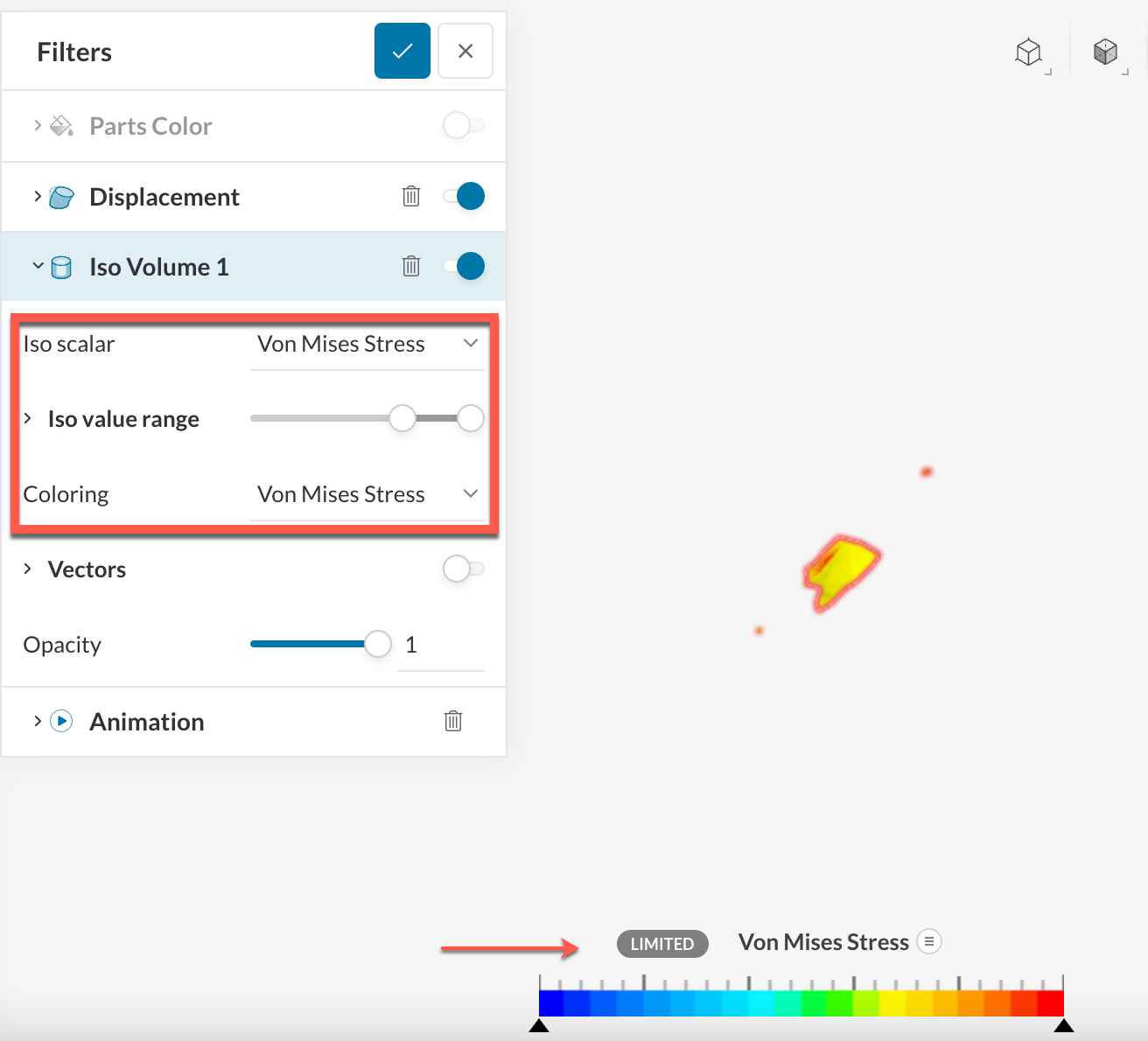
Task: Enable the Vectors toggle
Action: point(464,569)
